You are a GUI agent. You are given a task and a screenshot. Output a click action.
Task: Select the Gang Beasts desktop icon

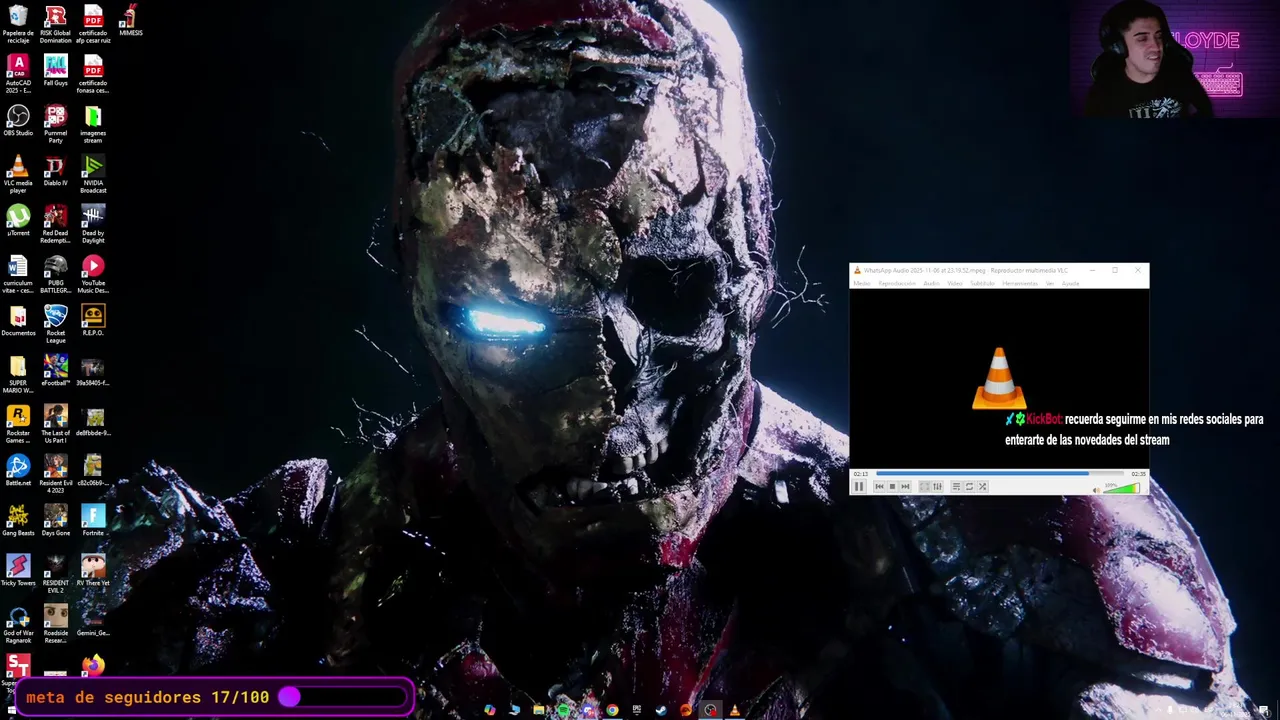[18, 520]
